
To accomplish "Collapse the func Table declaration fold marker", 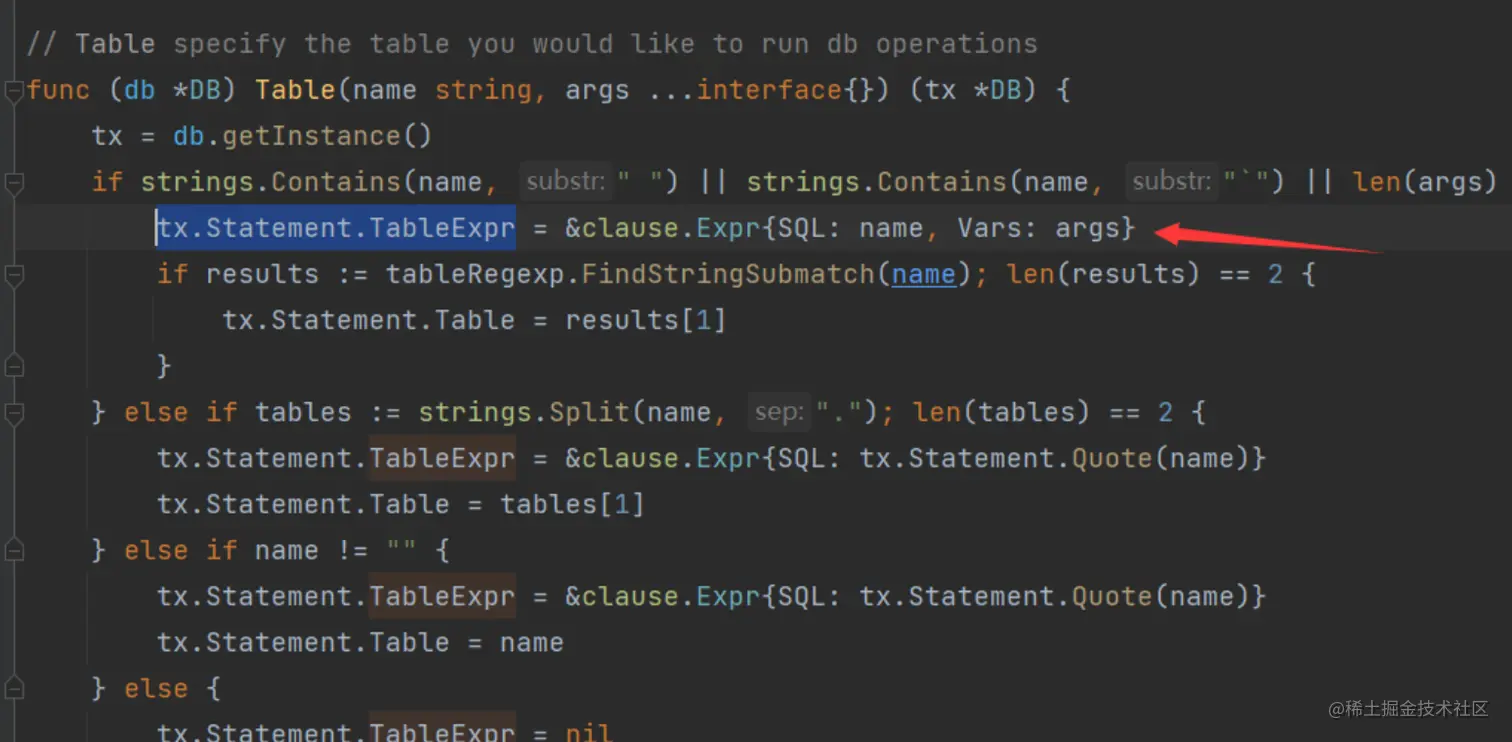I will click(x=14, y=92).
